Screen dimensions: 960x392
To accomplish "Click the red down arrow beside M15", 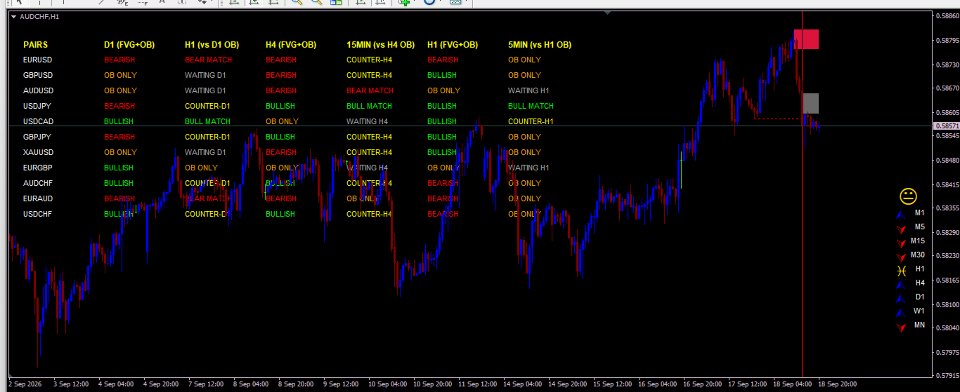I will 901,243.
